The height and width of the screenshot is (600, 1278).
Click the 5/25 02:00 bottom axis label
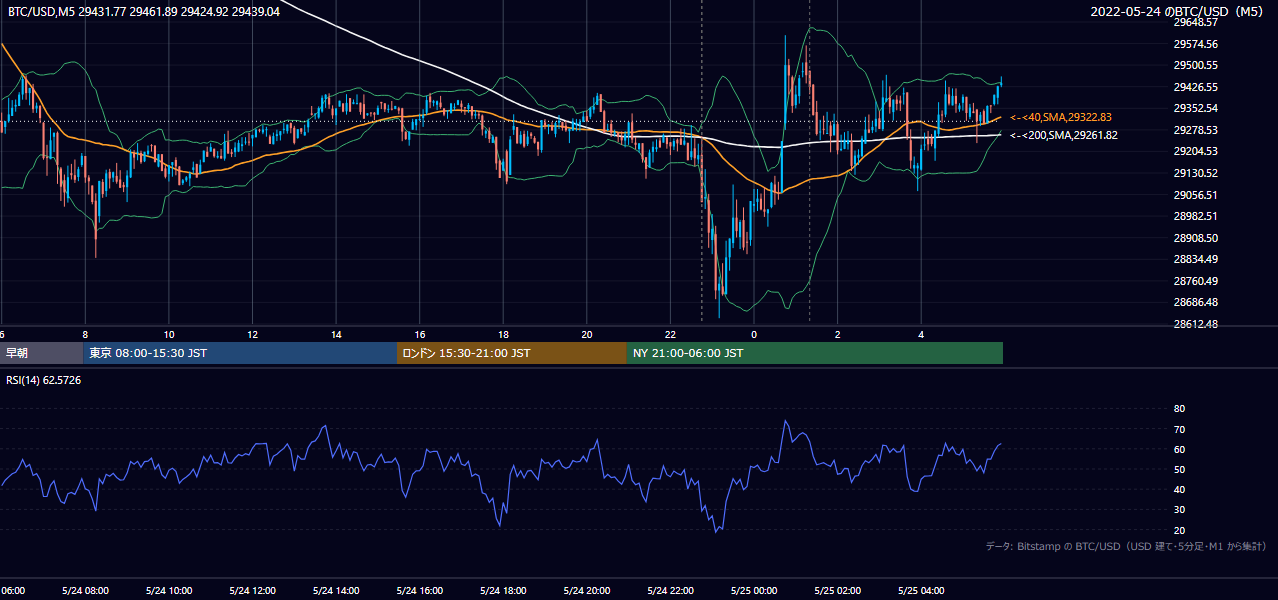point(838,590)
